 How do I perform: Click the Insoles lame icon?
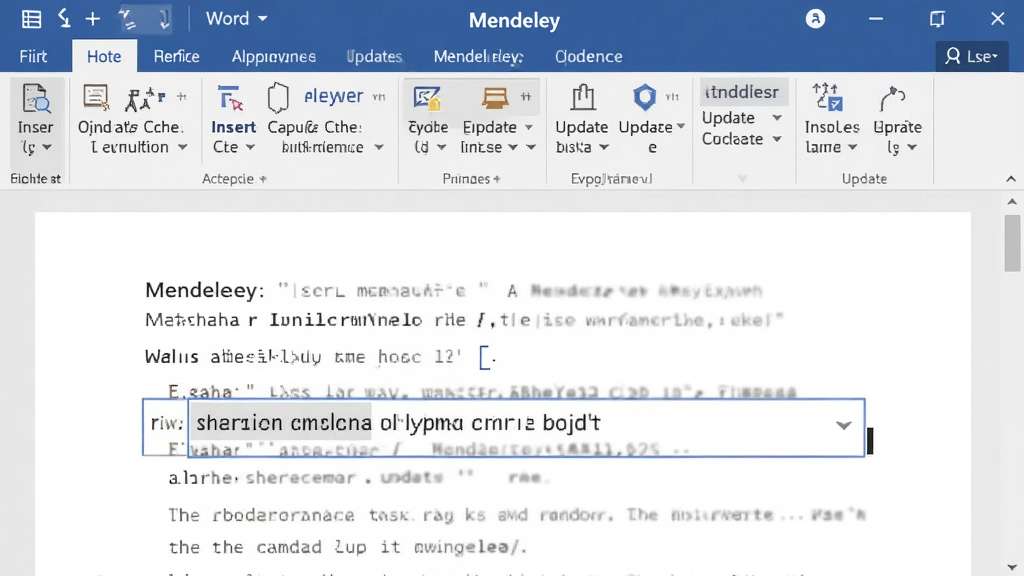pos(827,97)
